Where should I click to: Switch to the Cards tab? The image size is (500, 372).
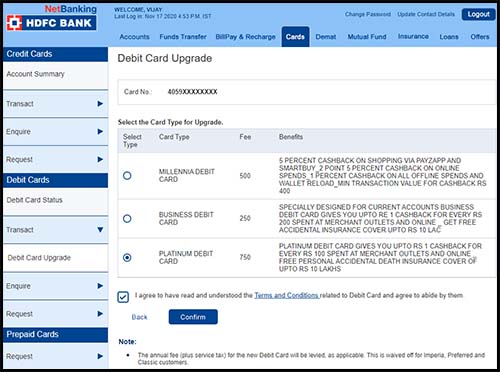point(295,37)
